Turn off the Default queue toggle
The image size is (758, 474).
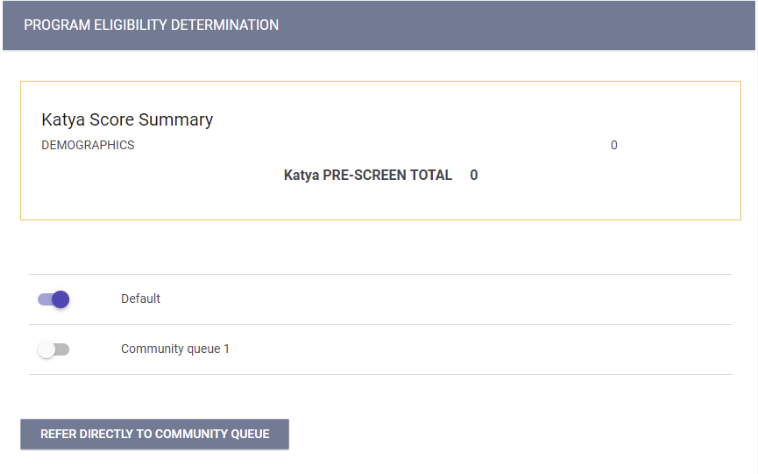pyautogui.click(x=53, y=299)
